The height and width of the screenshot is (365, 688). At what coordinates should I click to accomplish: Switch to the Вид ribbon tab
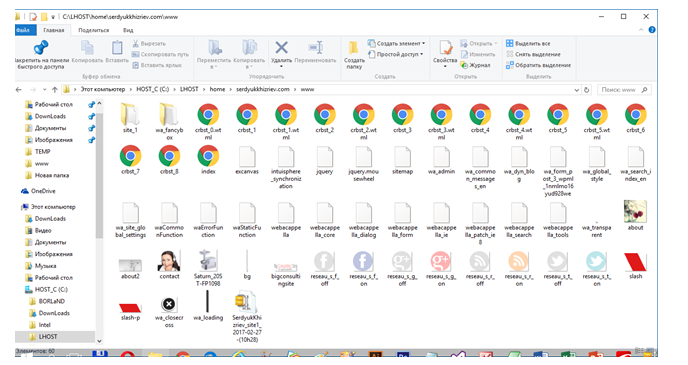(x=128, y=30)
